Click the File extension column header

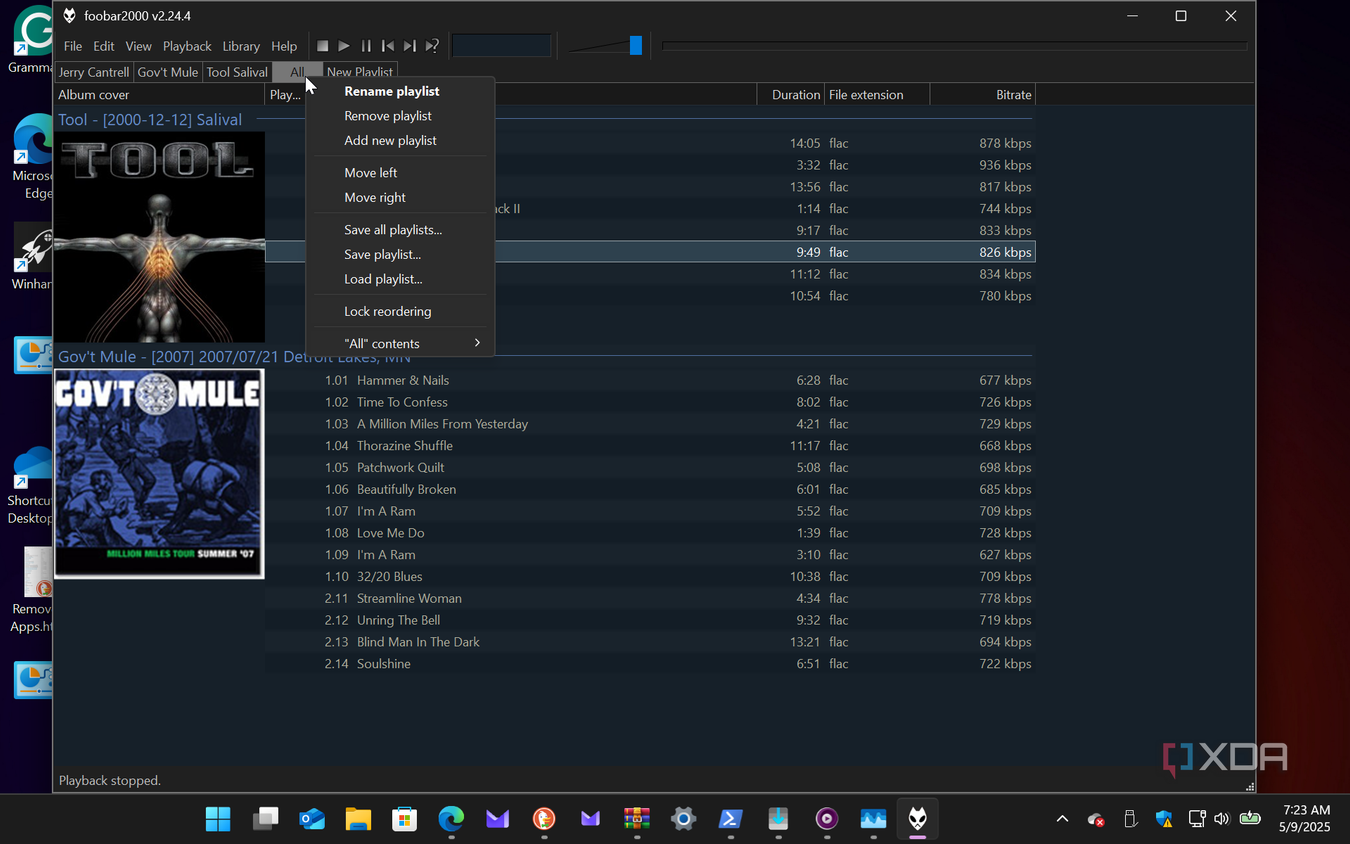pyautogui.click(x=877, y=95)
